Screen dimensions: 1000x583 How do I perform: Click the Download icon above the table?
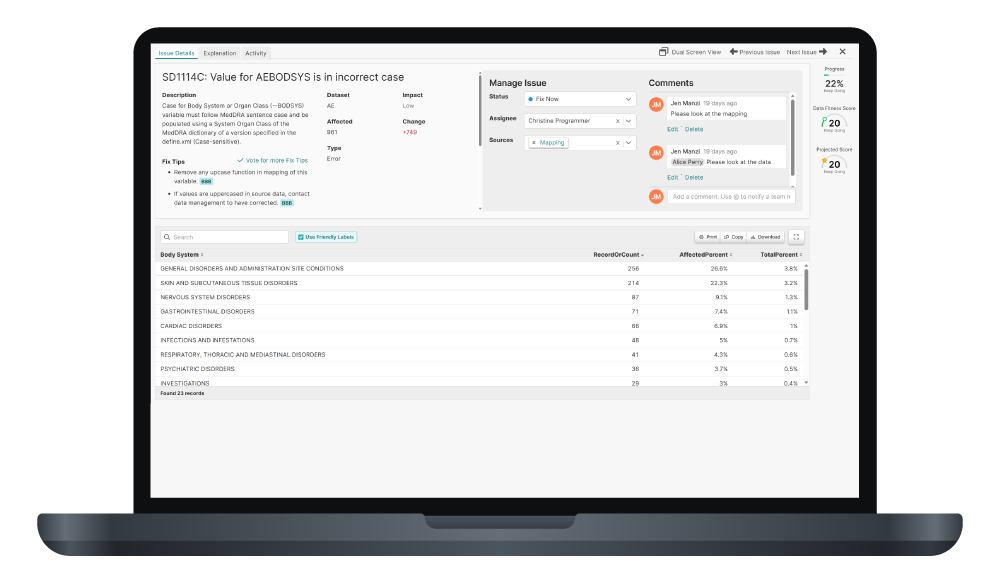tap(761, 236)
